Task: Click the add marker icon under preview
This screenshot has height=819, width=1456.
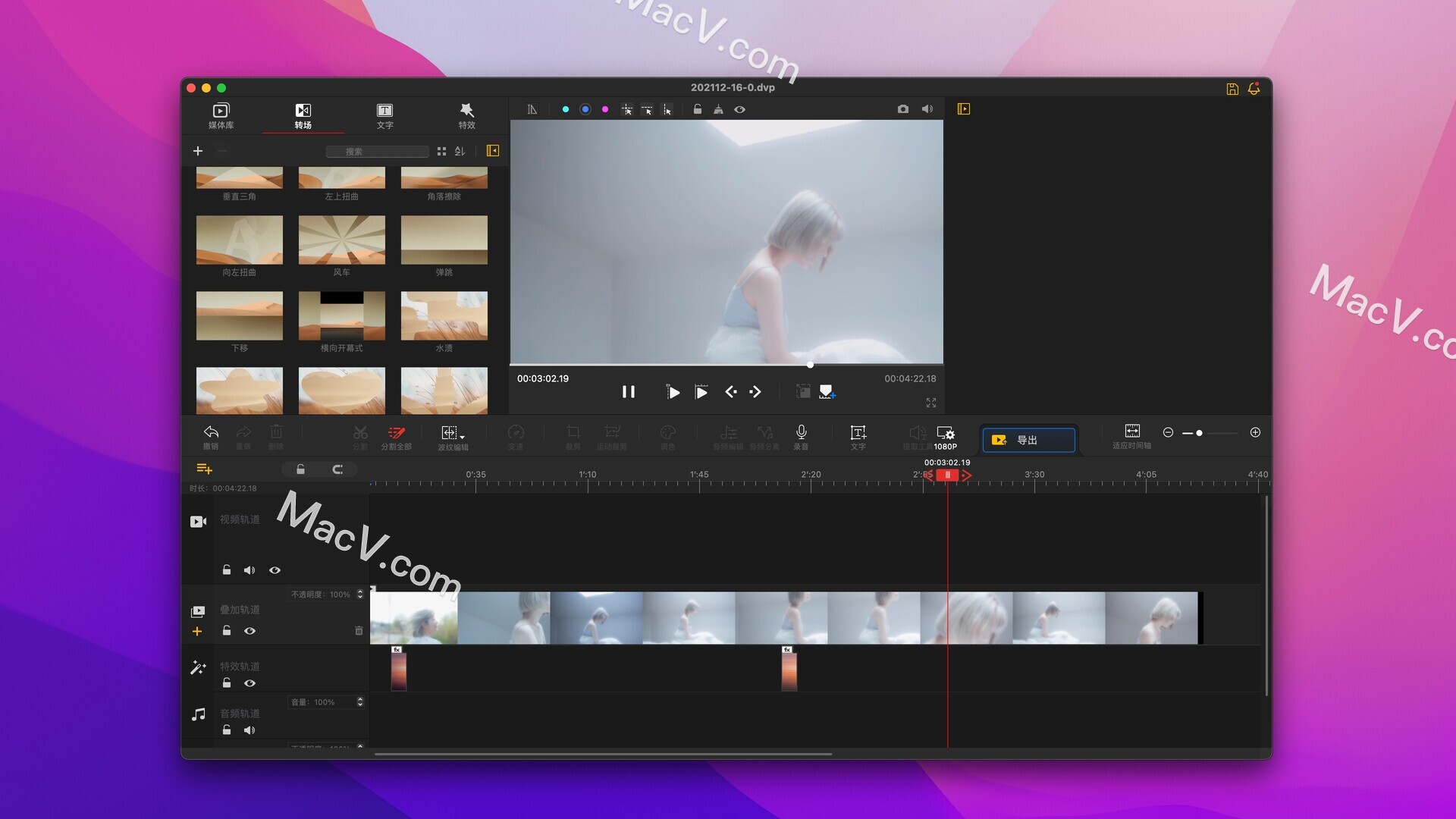Action: 827,392
